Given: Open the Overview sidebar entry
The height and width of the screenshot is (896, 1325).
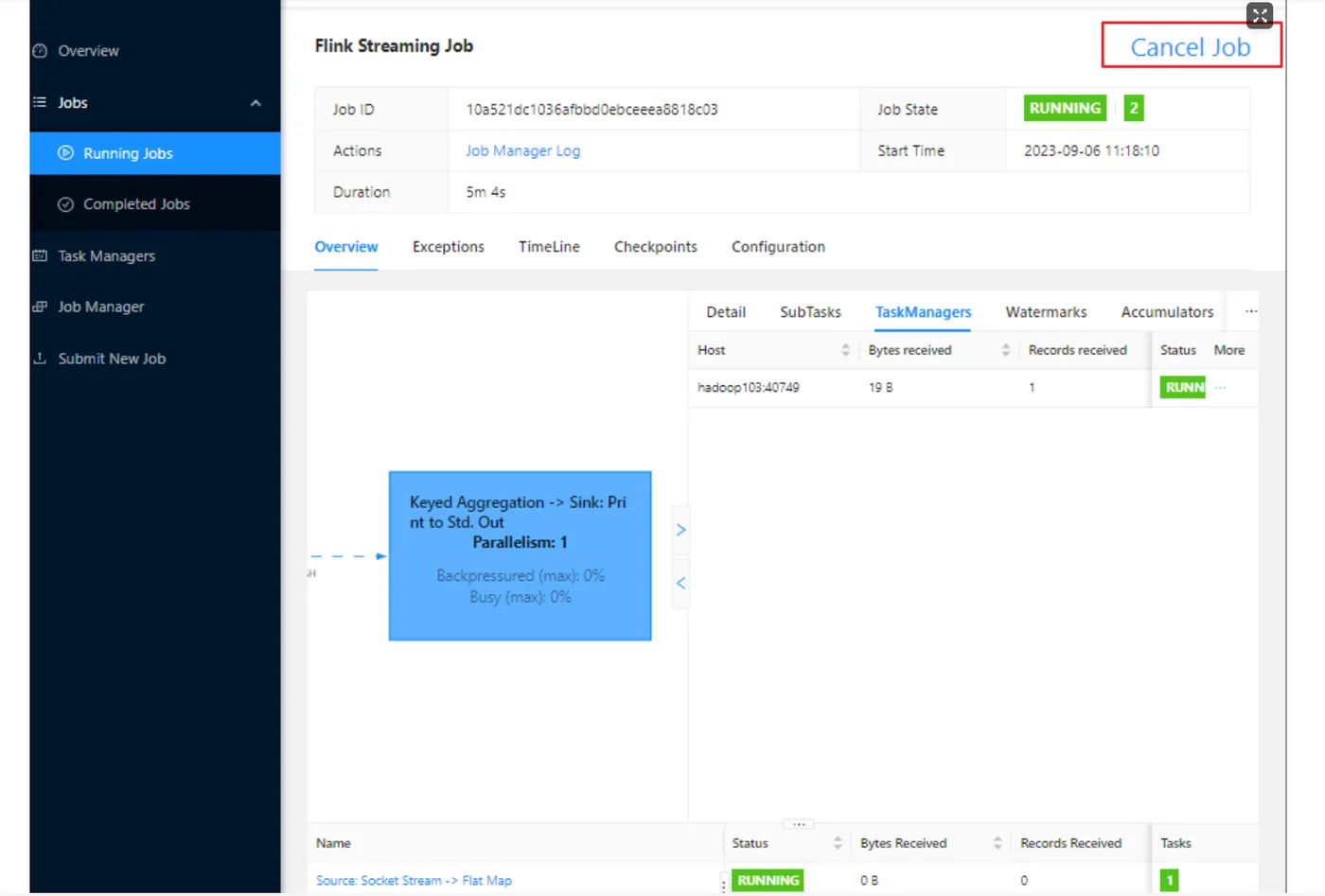Looking at the screenshot, I should pos(88,51).
